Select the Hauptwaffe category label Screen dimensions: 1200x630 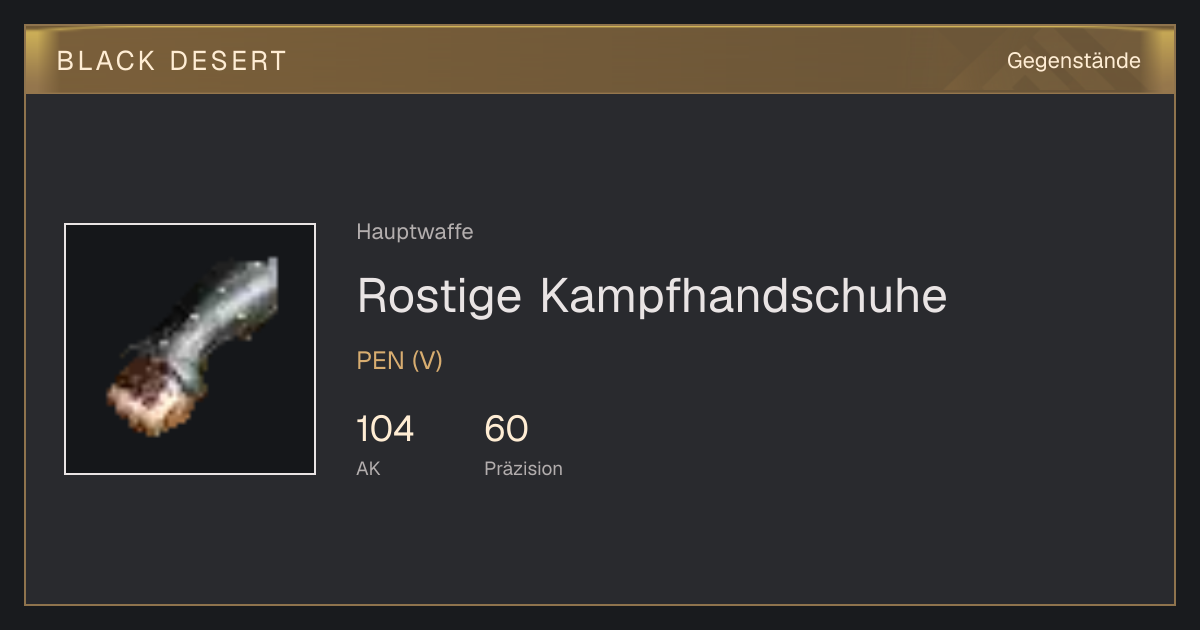click(x=415, y=232)
